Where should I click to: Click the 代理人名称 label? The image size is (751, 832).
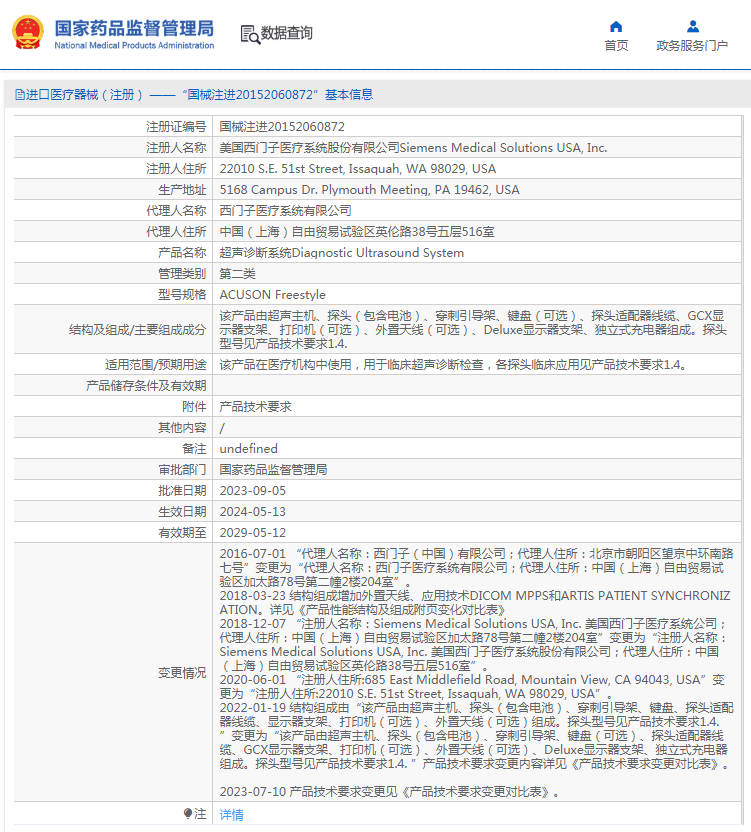[176, 211]
